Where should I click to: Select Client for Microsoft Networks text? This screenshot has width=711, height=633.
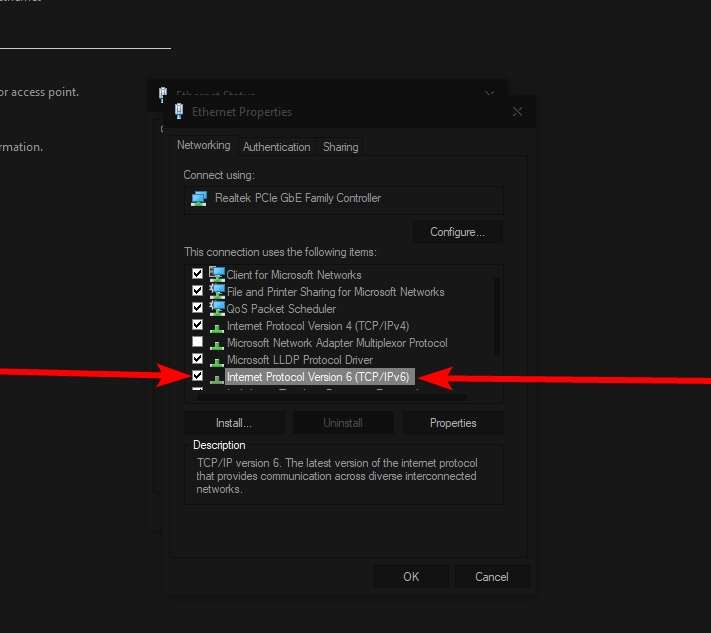[x=294, y=275]
